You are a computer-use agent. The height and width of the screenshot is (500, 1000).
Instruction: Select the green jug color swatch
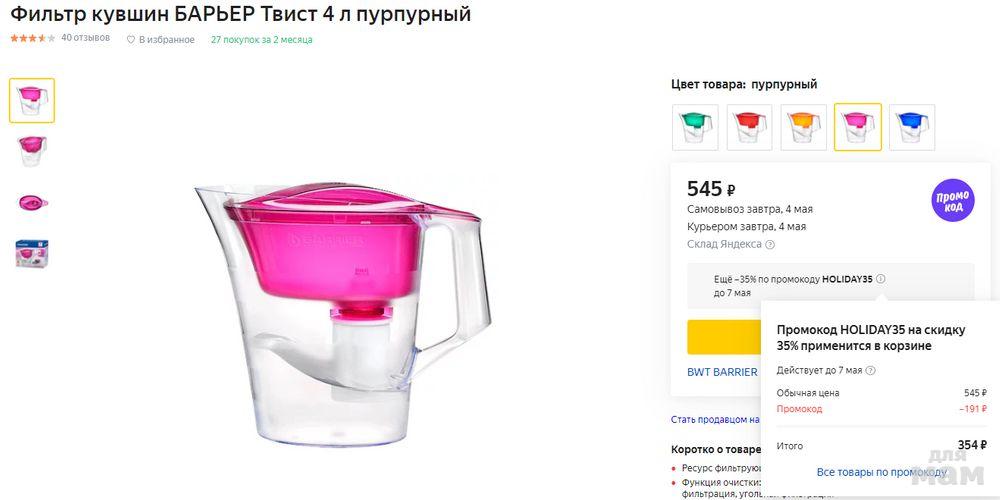[x=695, y=127]
